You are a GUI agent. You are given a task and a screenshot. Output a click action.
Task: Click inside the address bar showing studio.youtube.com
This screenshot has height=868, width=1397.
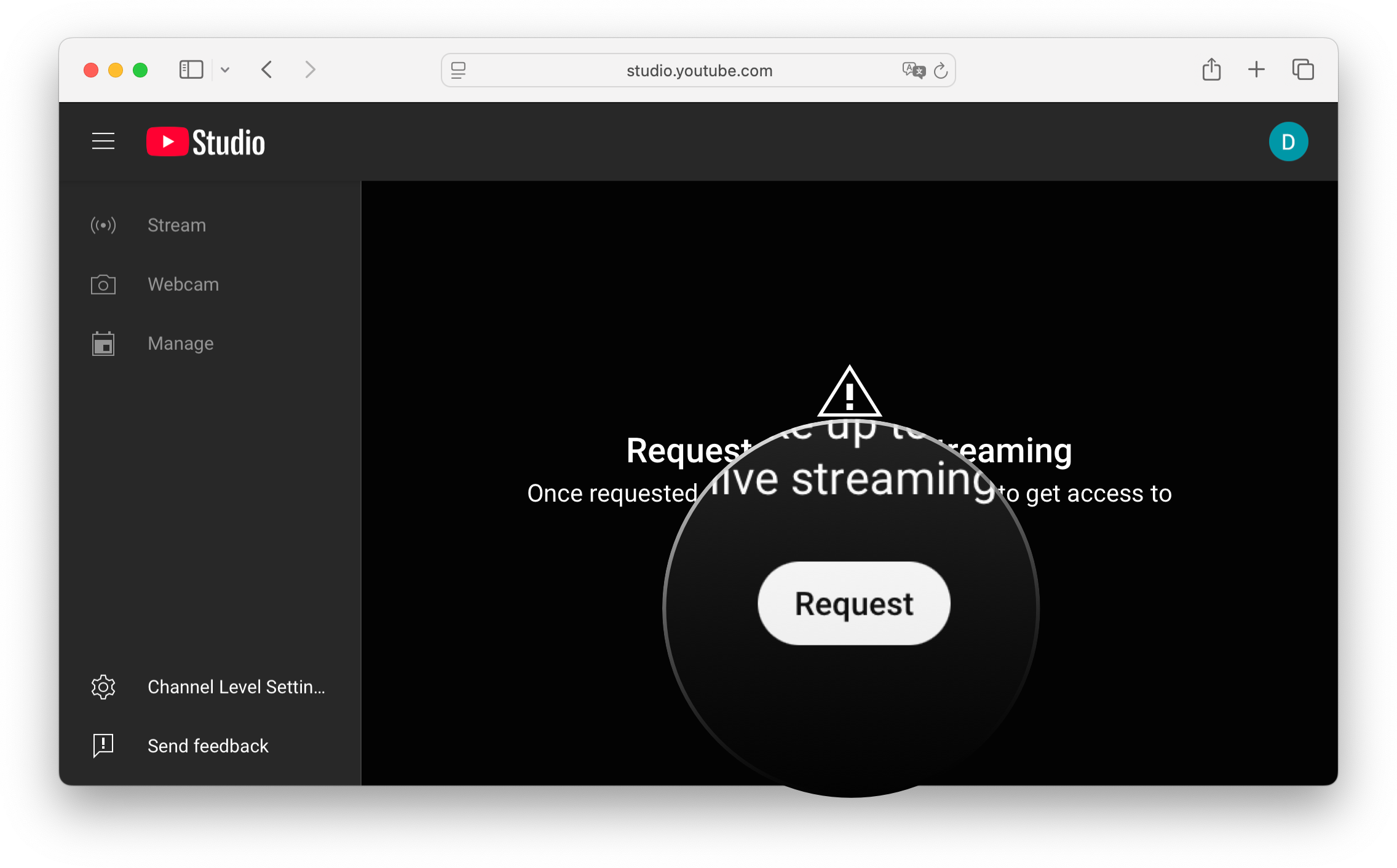[x=698, y=70]
